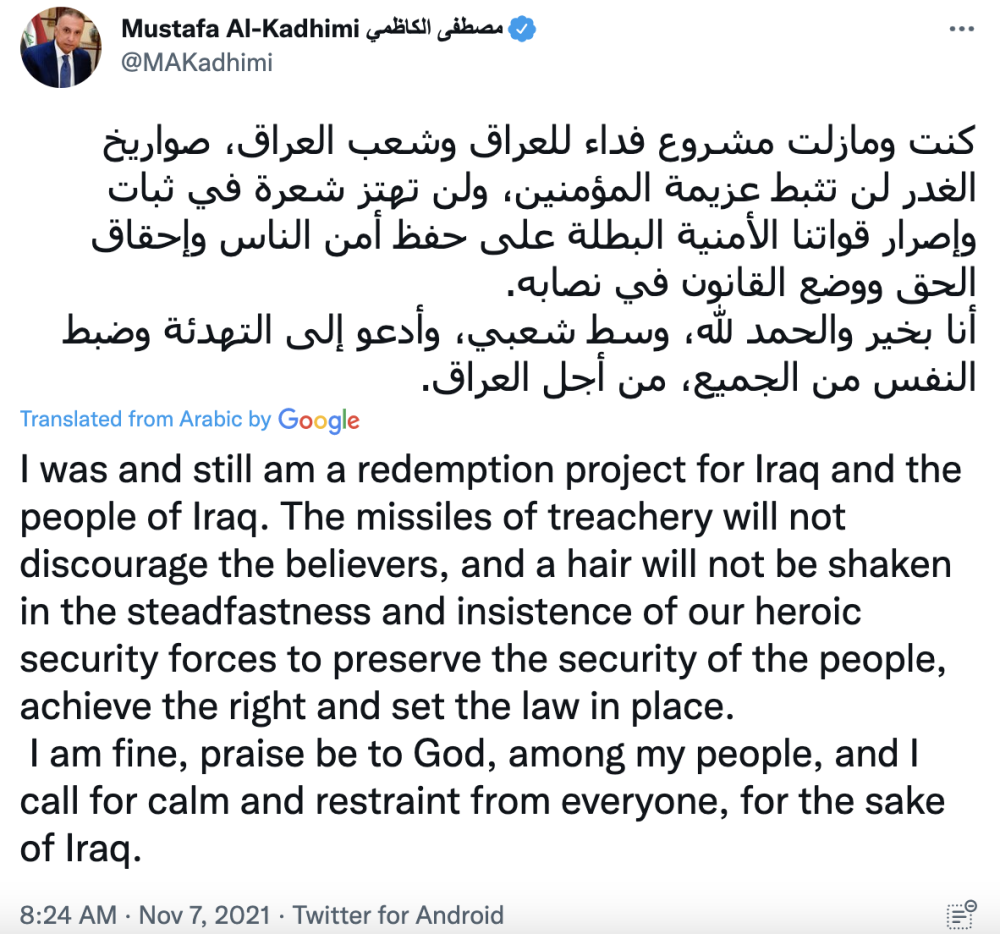Open the @MAKadhimi handle link
This screenshot has height=934, width=1000.
[x=196, y=62]
